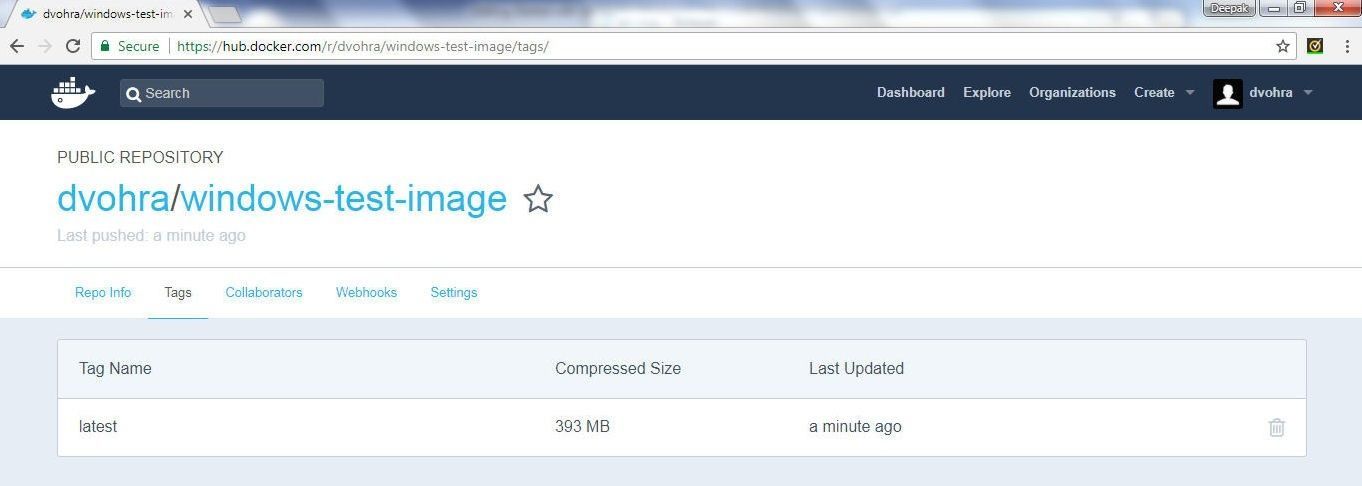Bookmark this page with the star icon
Screen dimensions: 1362x486
click(x=1283, y=46)
